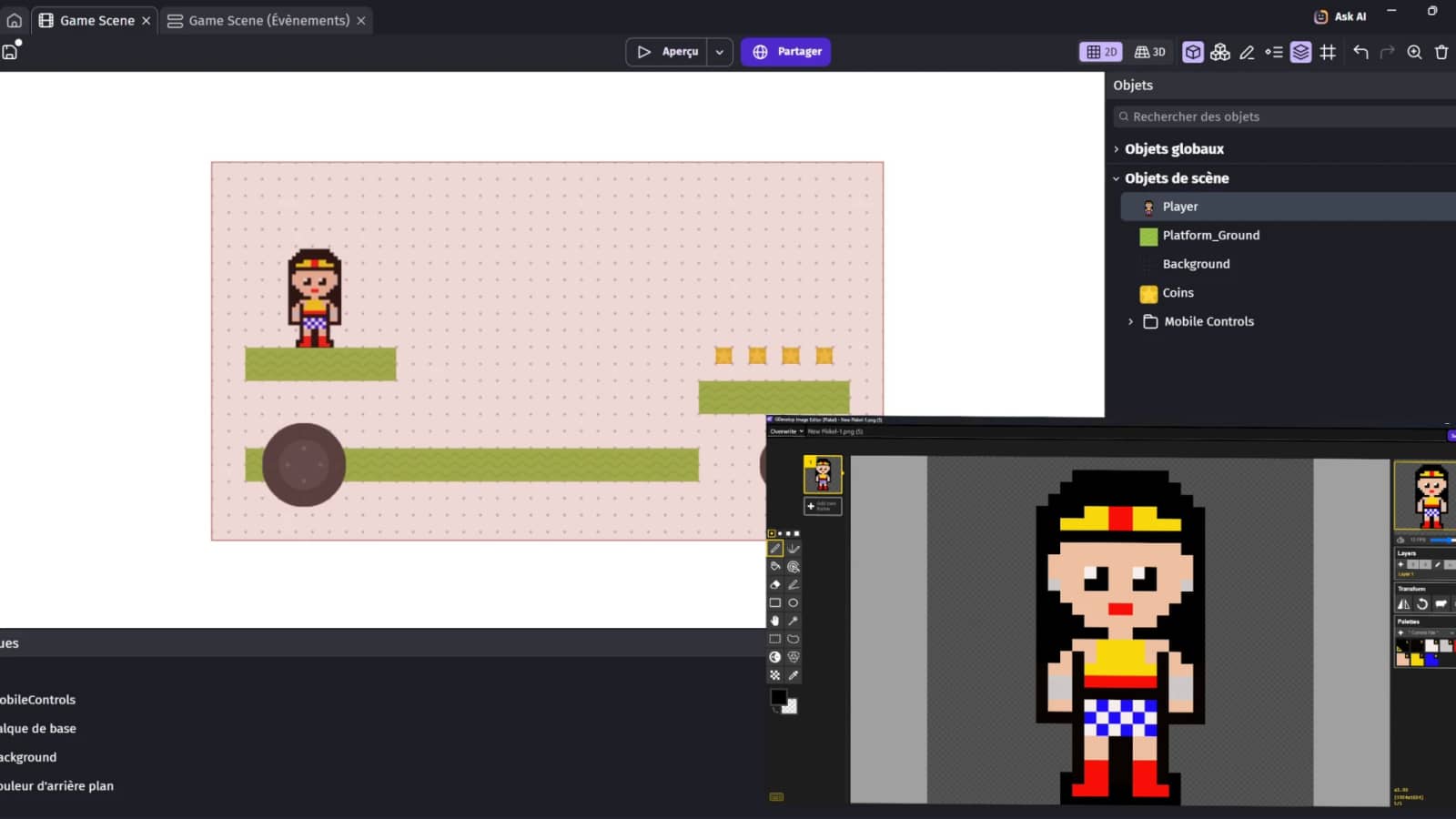Select the Pen tool in Piskel
This screenshot has height=819, width=1456.
pos(775,549)
